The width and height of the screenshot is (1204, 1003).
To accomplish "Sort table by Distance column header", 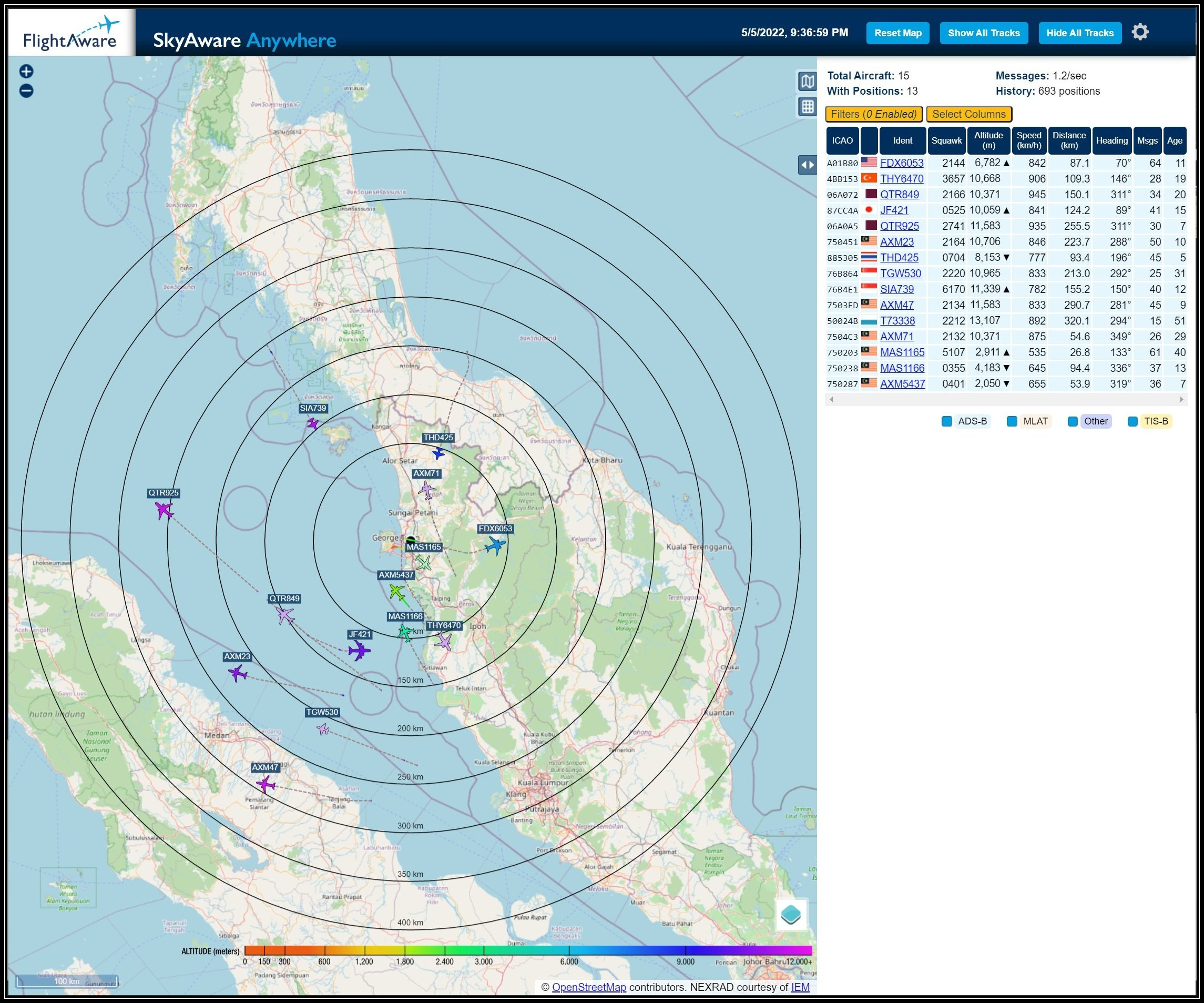I will coord(1069,140).
